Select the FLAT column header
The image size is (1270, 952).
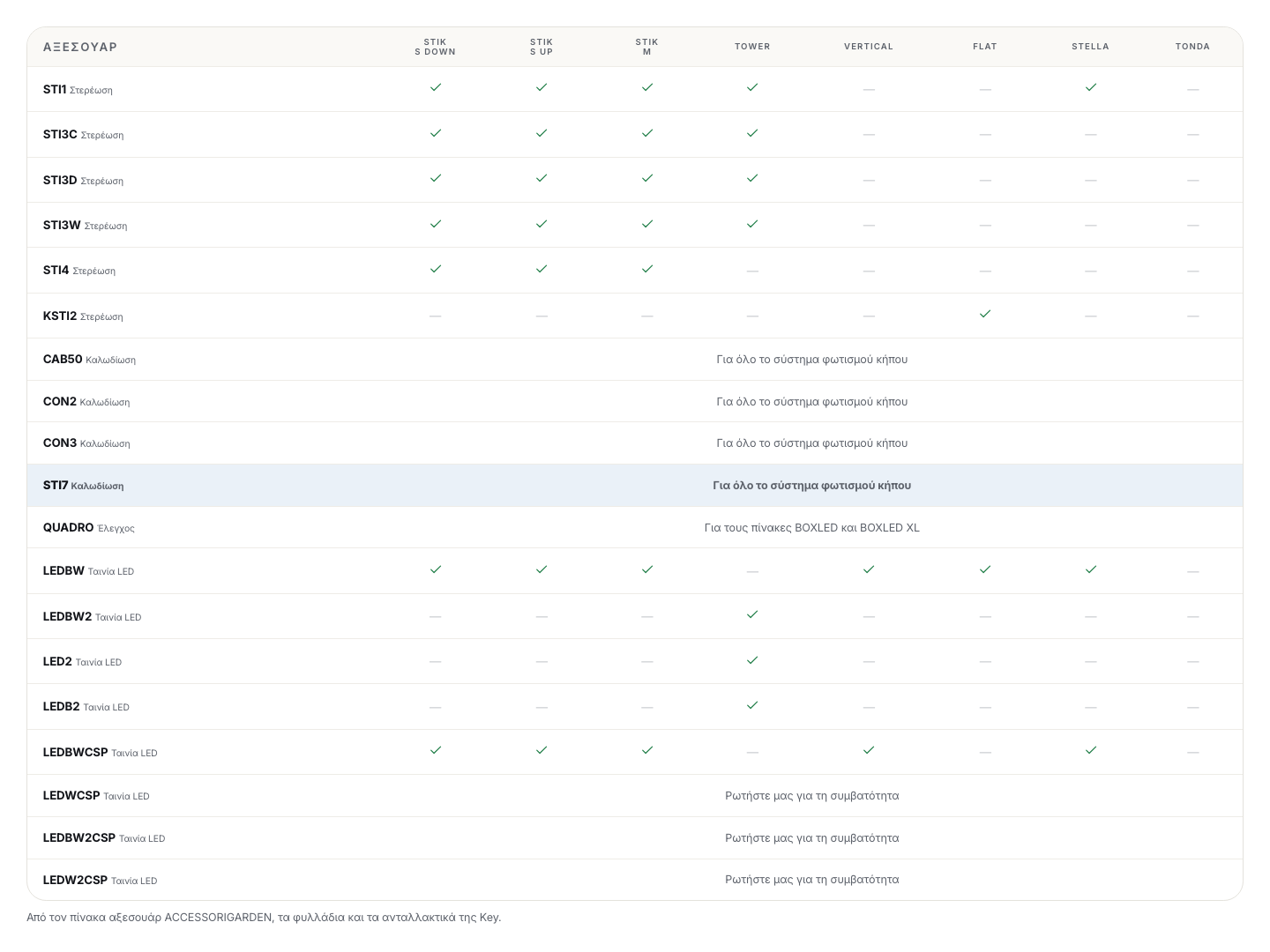[985, 47]
